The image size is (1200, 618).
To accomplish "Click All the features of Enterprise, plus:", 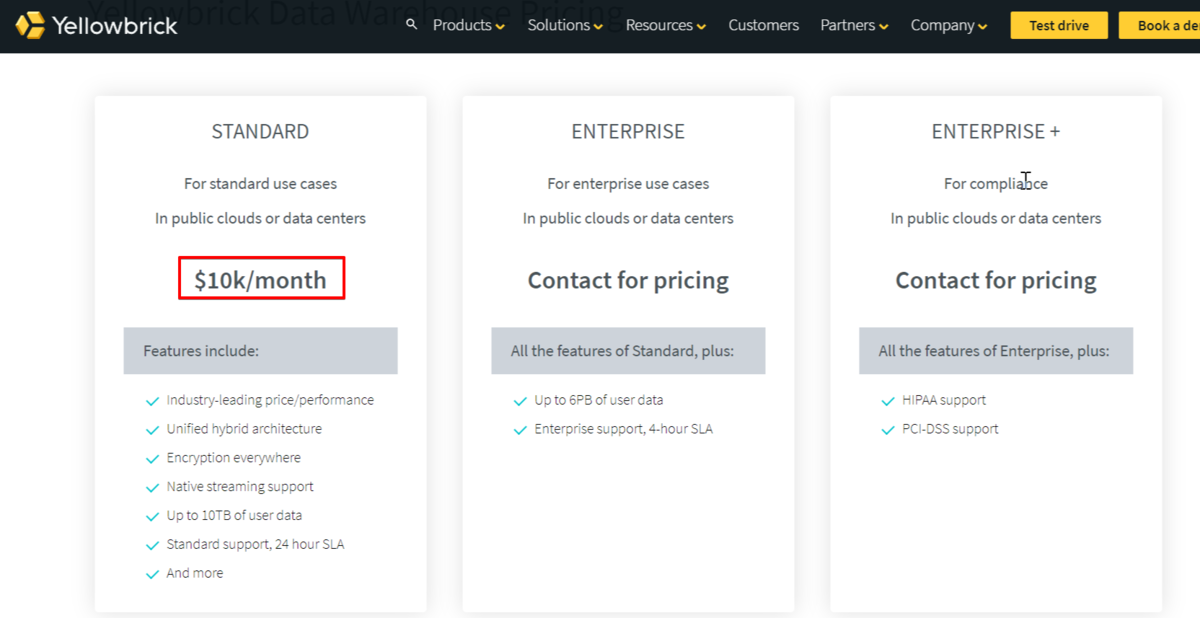I will point(996,351).
